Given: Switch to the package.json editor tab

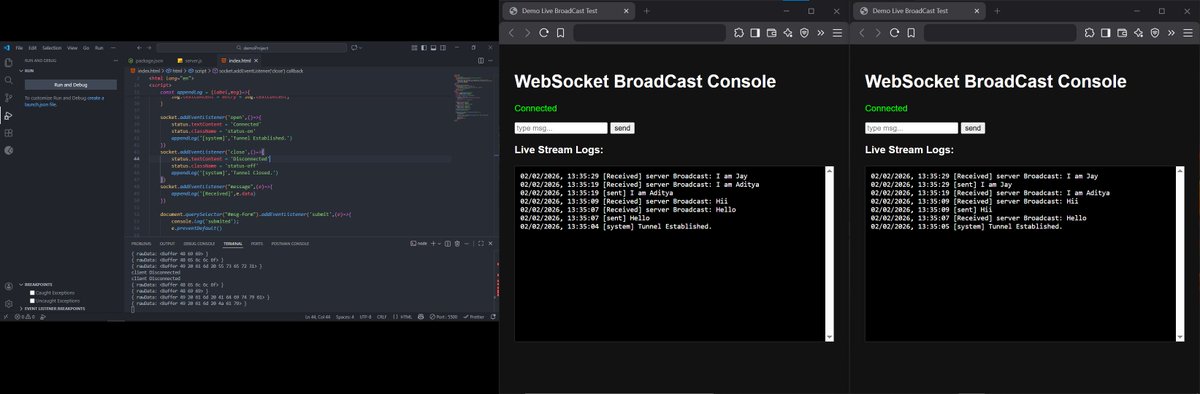Looking at the screenshot, I should pos(146,61).
